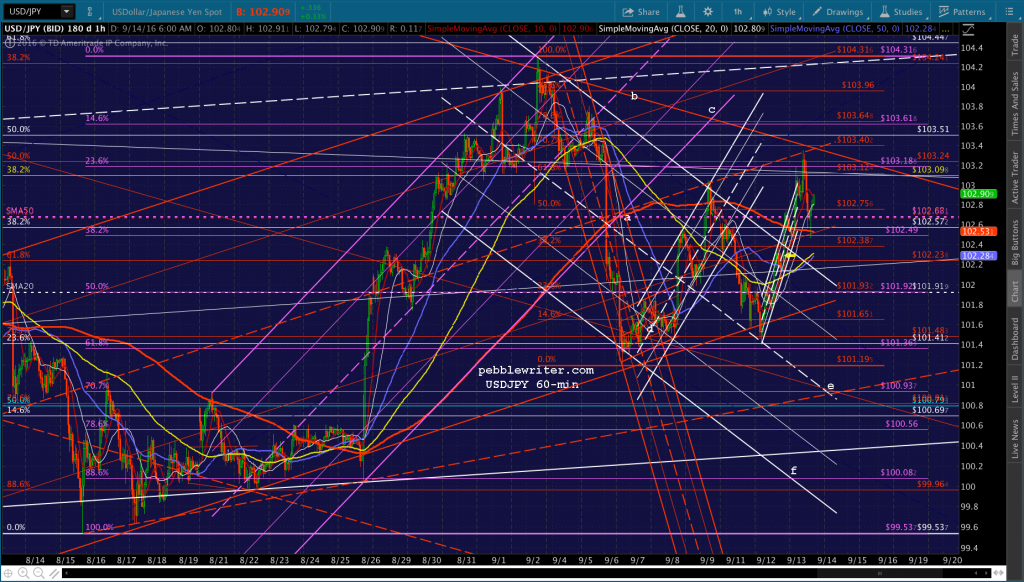Click the scrollbar left arrow

tap(66, 573)
